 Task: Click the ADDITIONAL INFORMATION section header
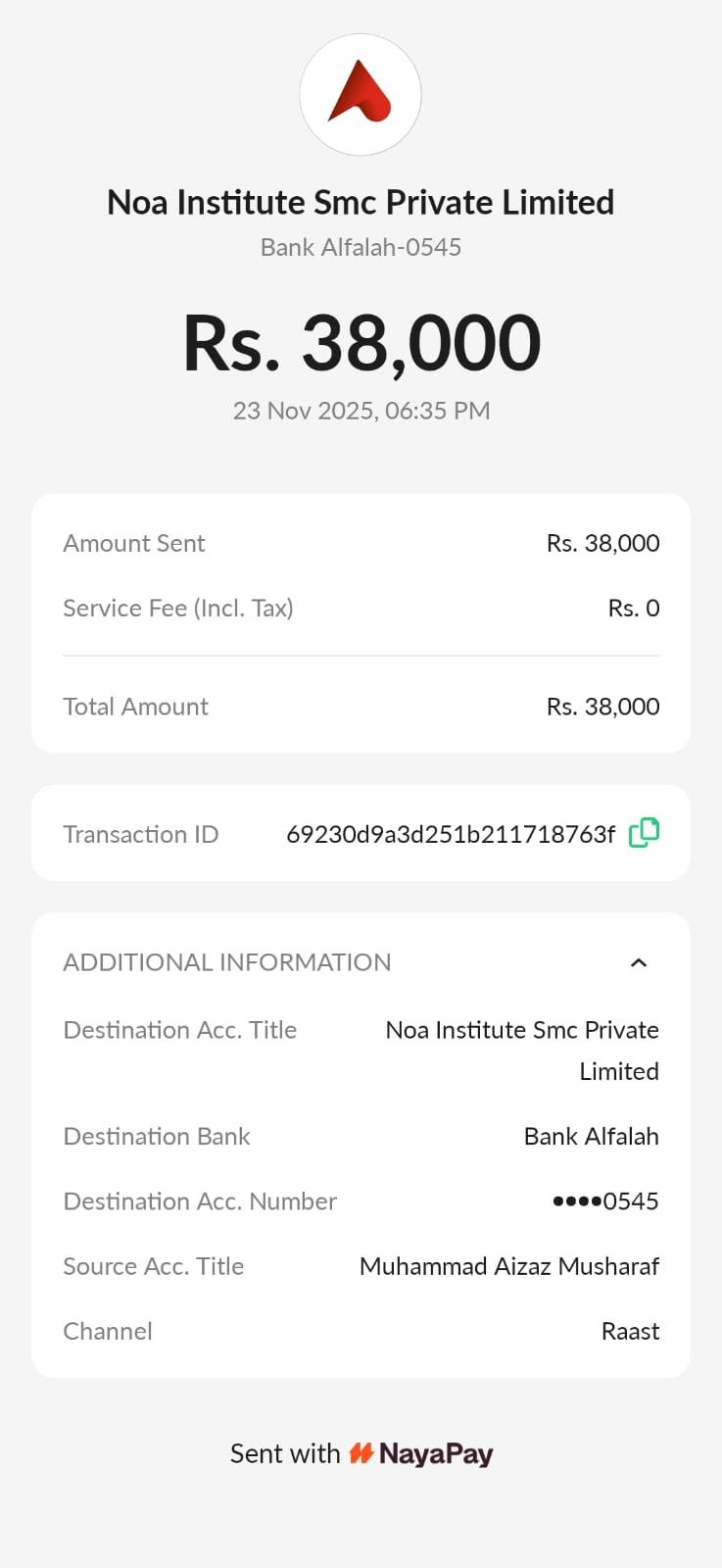227,962
